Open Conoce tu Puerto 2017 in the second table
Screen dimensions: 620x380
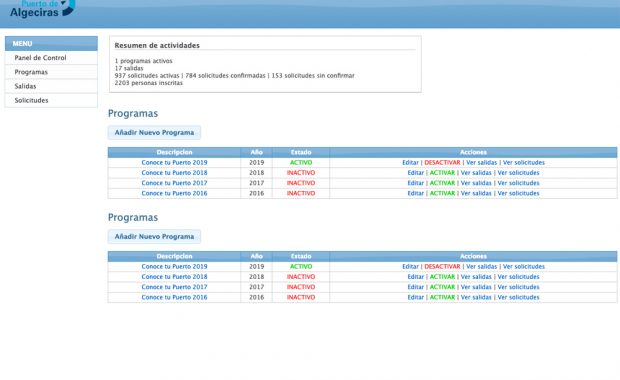click(174, 287)
